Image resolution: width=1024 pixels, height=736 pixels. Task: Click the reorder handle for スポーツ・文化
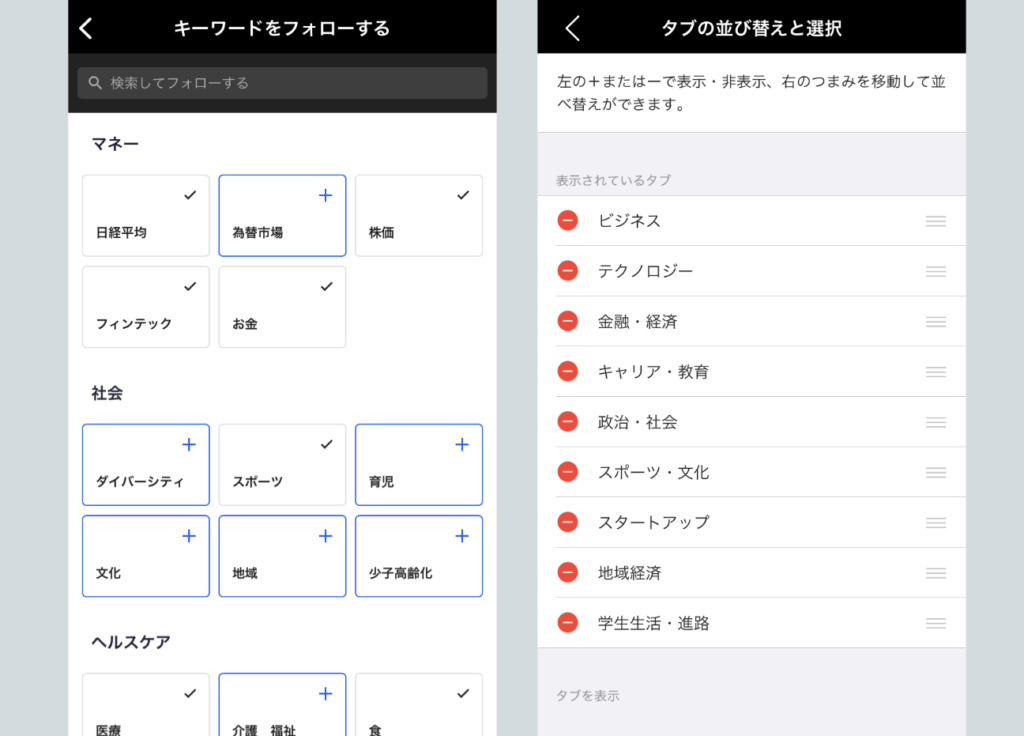click(936, 473)
